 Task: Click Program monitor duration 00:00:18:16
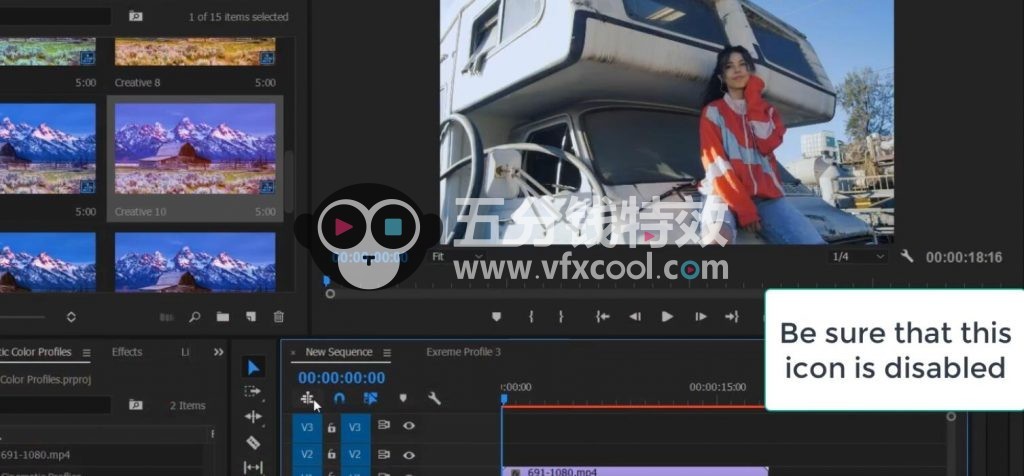(x=964, y=257)
